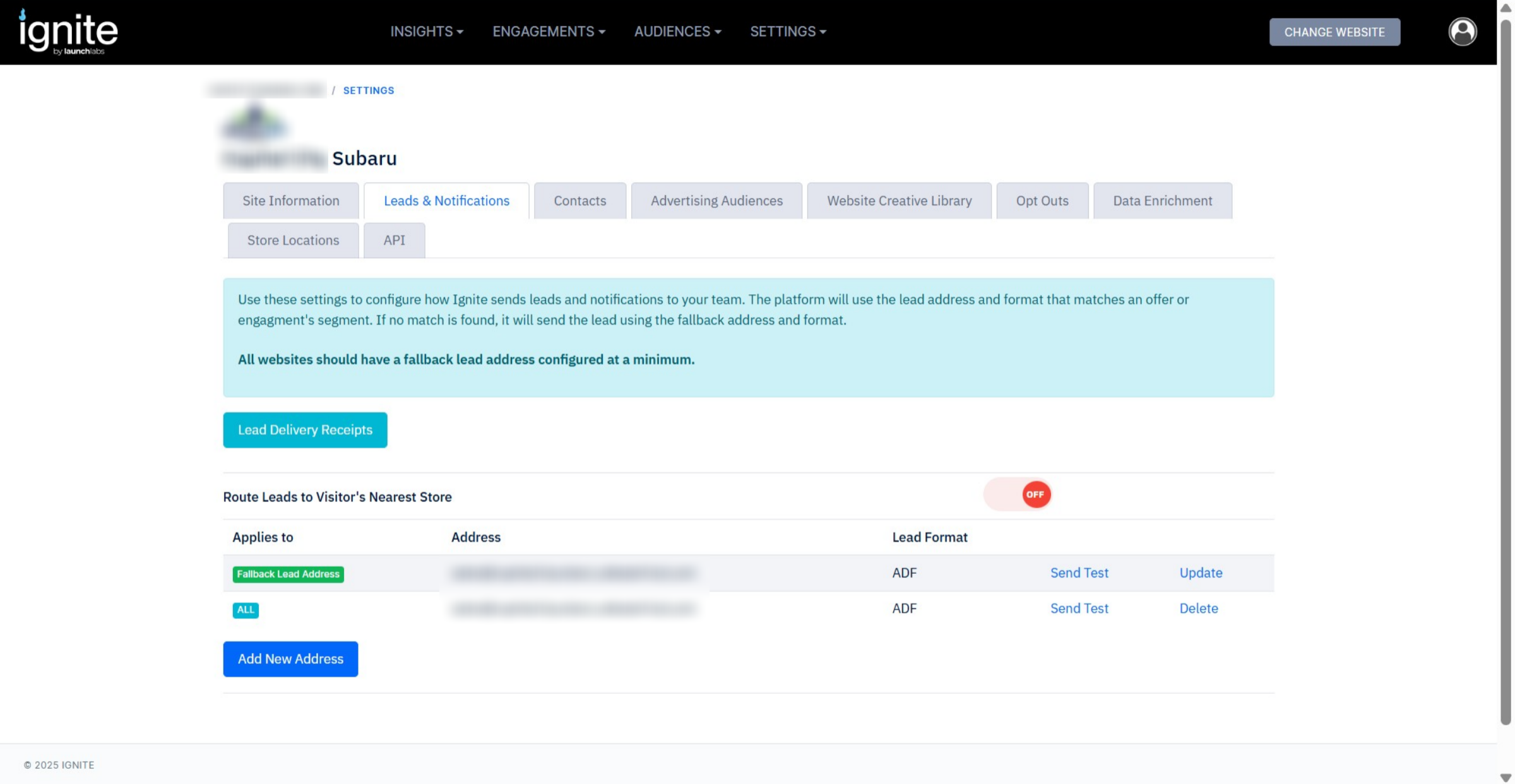Click the Lead Delivery Receipts button
Image resolution: width=1515 pixels, height=784 pixels.
(305, 430)
